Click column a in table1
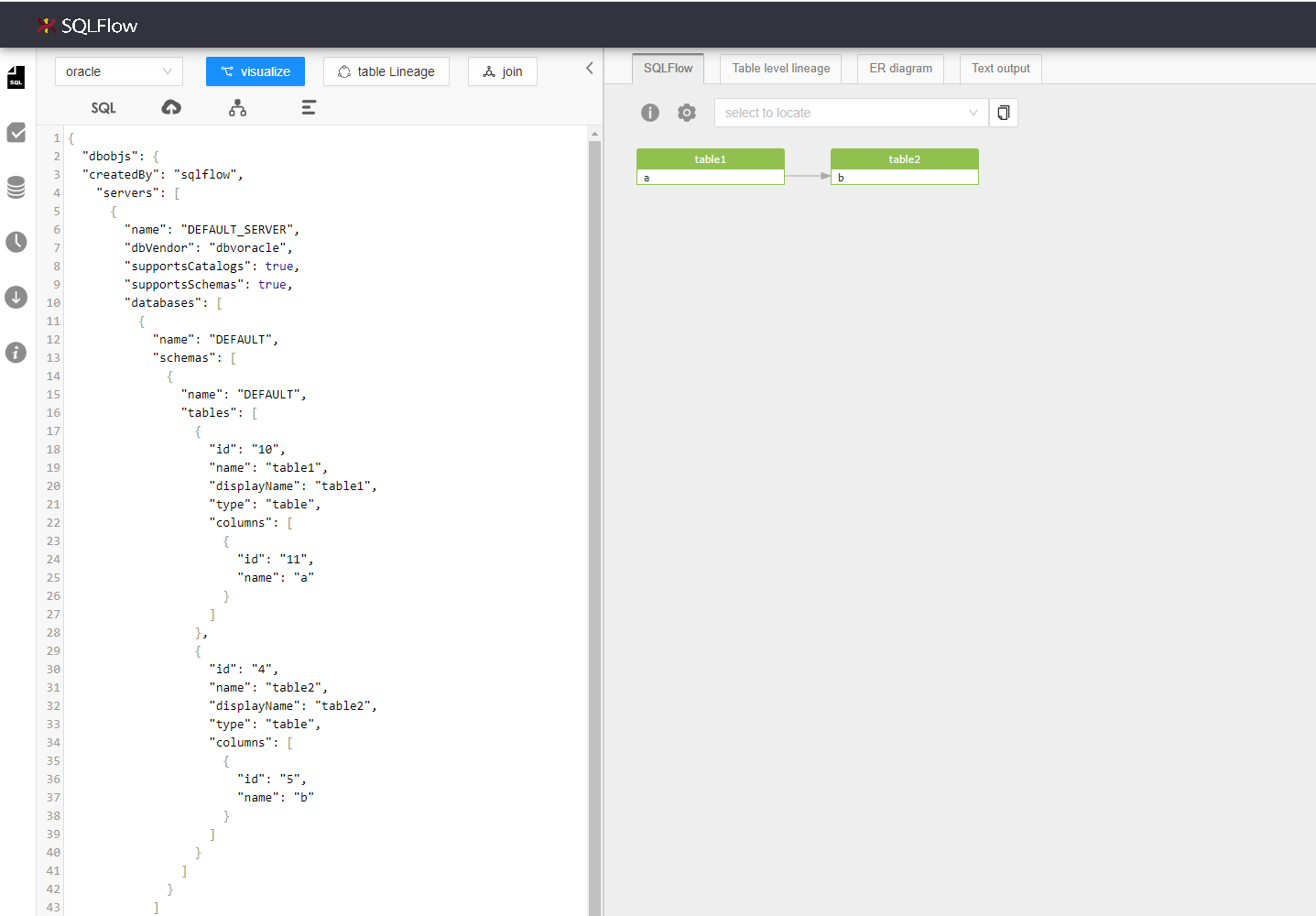1316x916 pixels. tap(711, 178)
